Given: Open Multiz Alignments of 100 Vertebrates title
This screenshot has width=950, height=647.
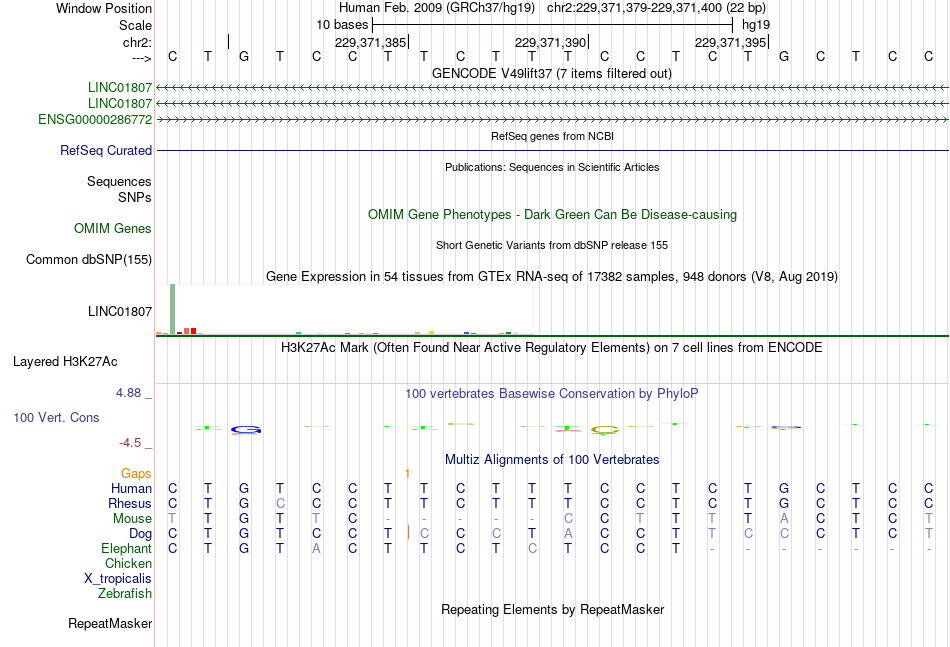Looking at the screenshot, I should click(552, 460).
